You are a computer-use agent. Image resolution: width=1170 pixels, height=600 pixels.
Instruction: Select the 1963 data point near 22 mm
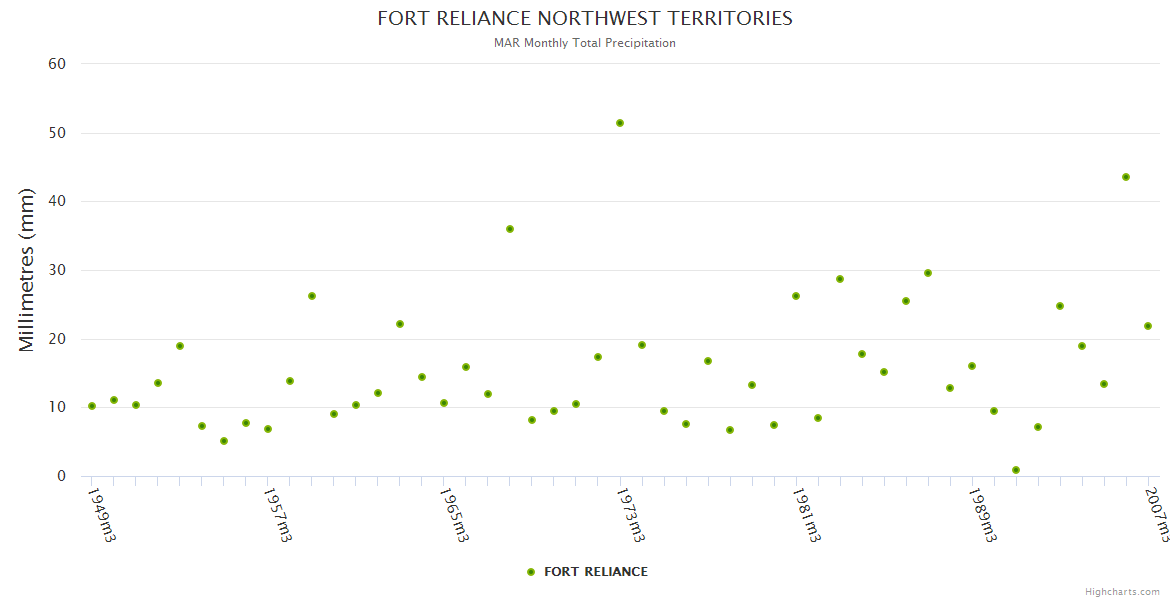400,324
